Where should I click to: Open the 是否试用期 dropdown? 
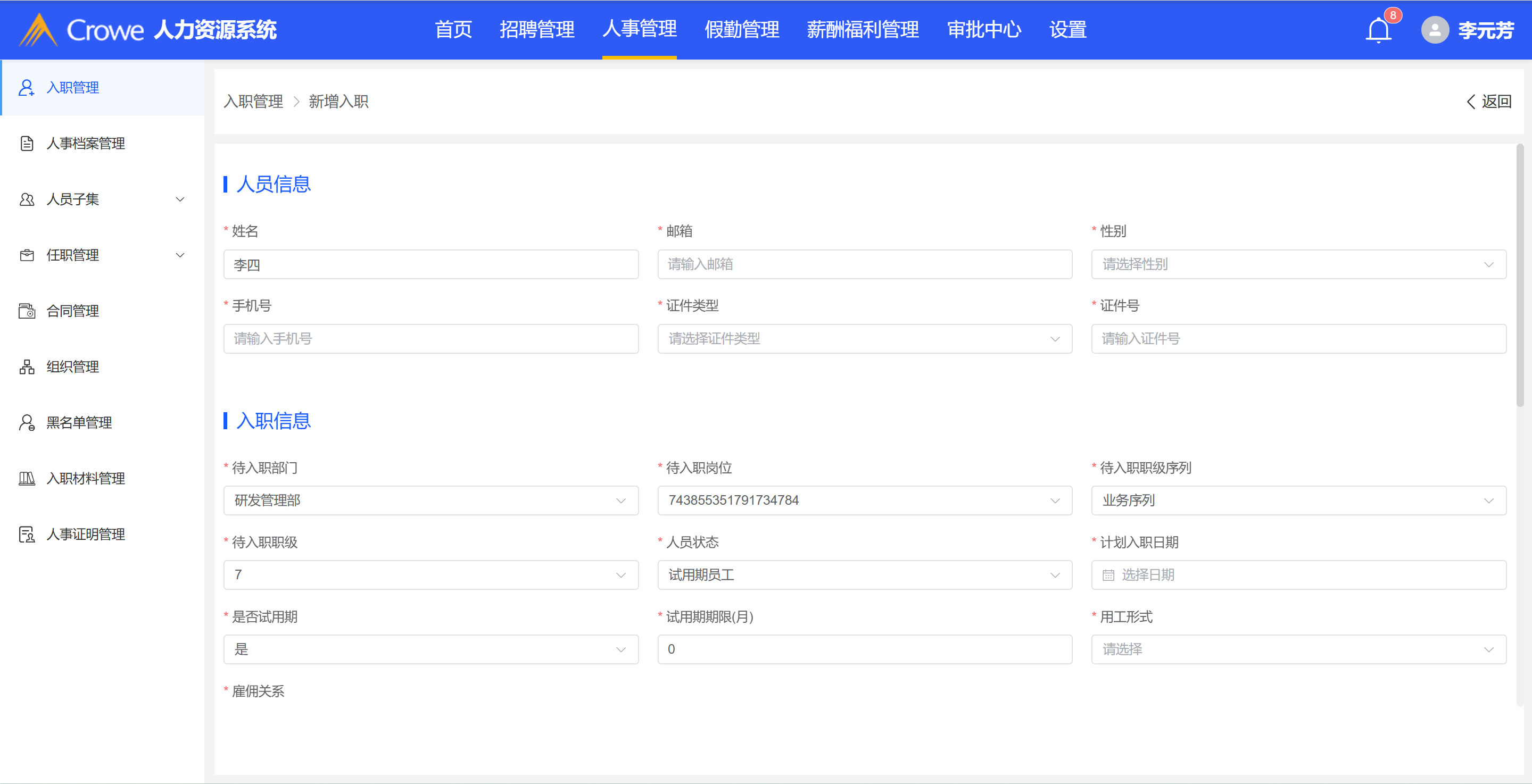(x=430, y=649)
